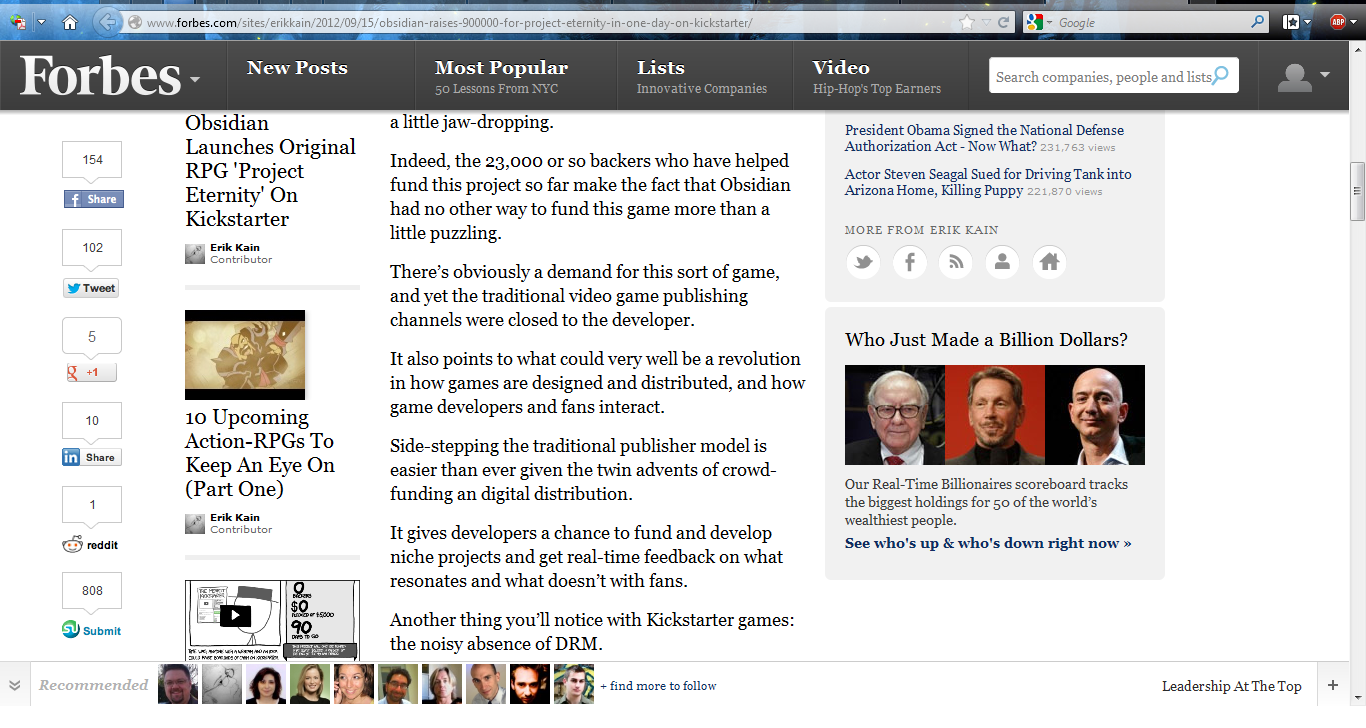Open the Google search engine dropdown
The image size is (1366, 728).
(x=1038, y=22)
